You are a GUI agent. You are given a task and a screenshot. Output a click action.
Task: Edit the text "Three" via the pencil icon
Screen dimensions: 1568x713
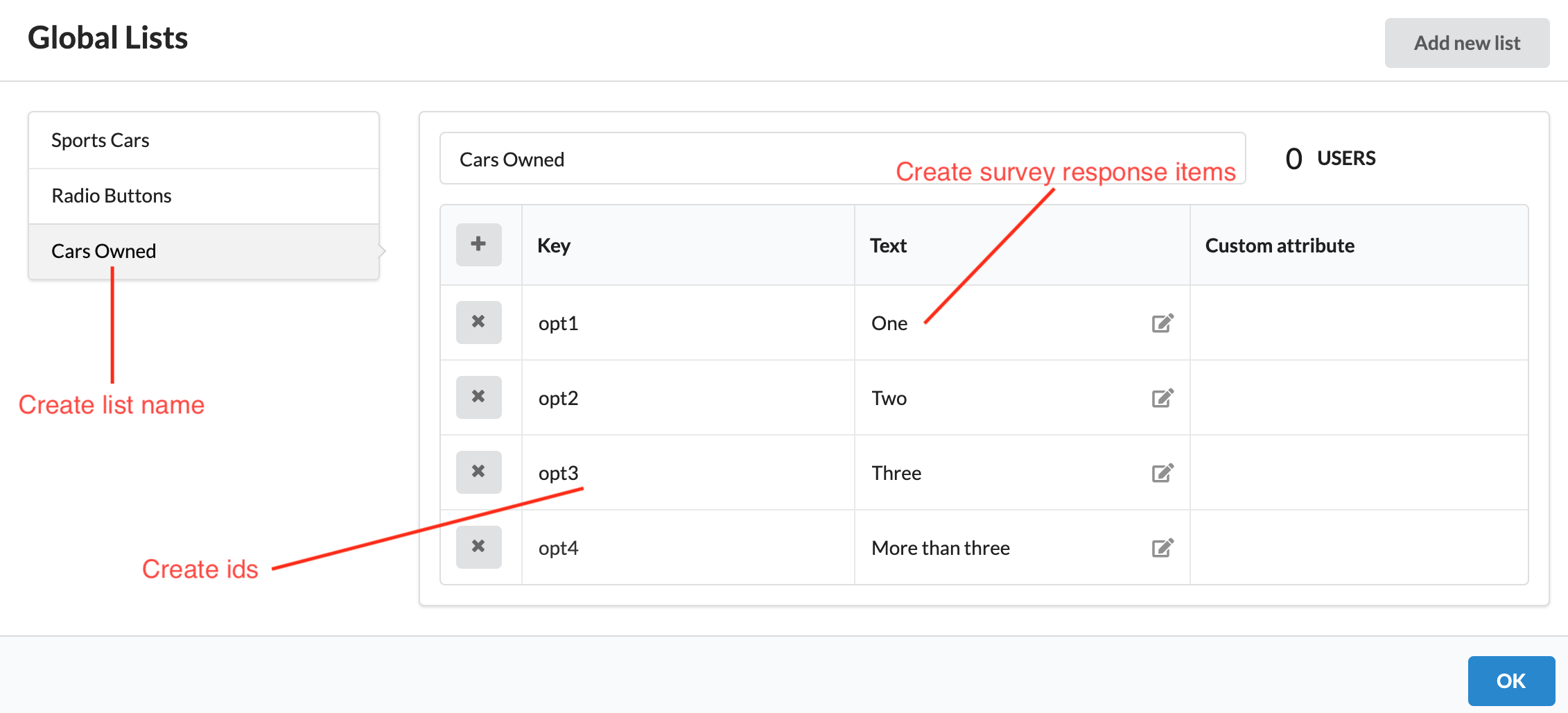click(x=1162, y=472)
